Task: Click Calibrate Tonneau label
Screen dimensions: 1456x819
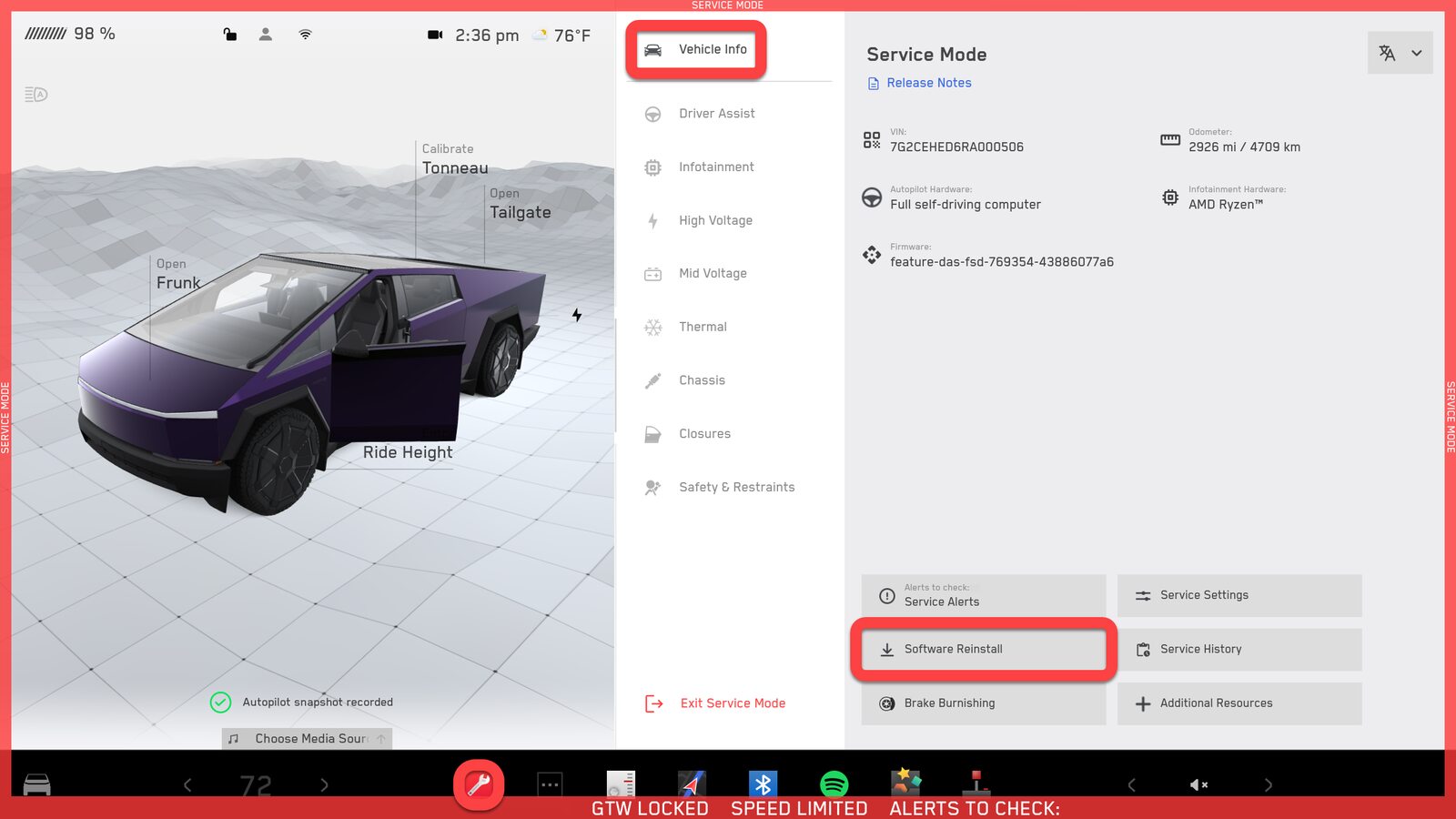Action: 454,159
